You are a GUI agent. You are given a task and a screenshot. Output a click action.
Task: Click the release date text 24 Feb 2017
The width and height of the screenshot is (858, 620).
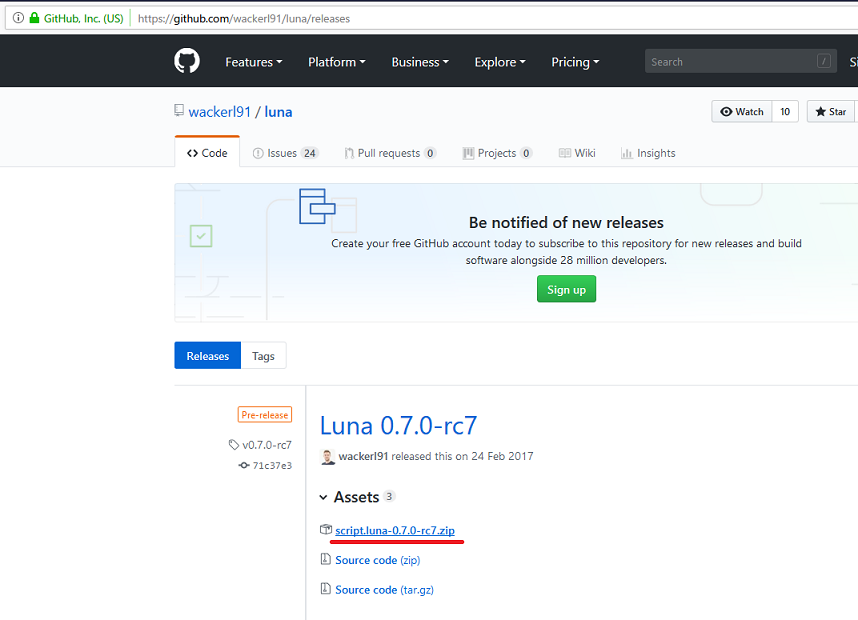tap(502, 456)
